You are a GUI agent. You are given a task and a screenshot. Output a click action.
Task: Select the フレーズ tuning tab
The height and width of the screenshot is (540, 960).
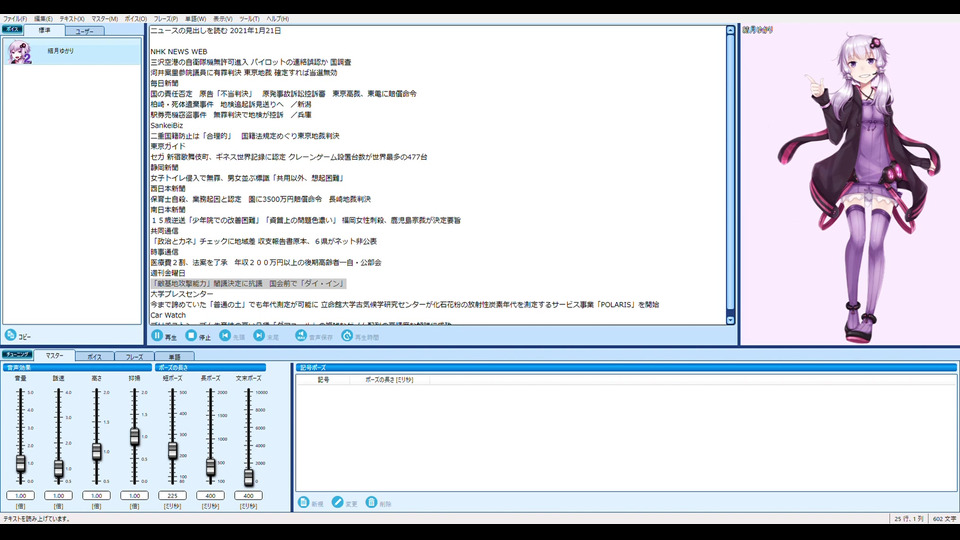(x=135, y=356)
